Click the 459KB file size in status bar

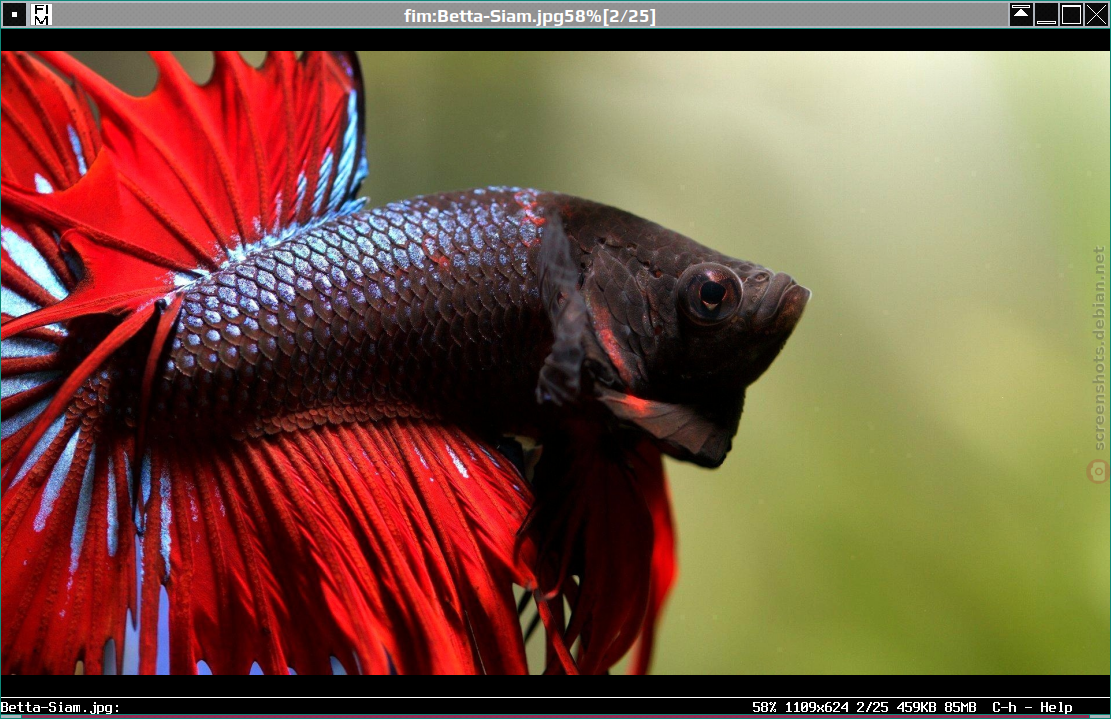[x=916, y=707]
